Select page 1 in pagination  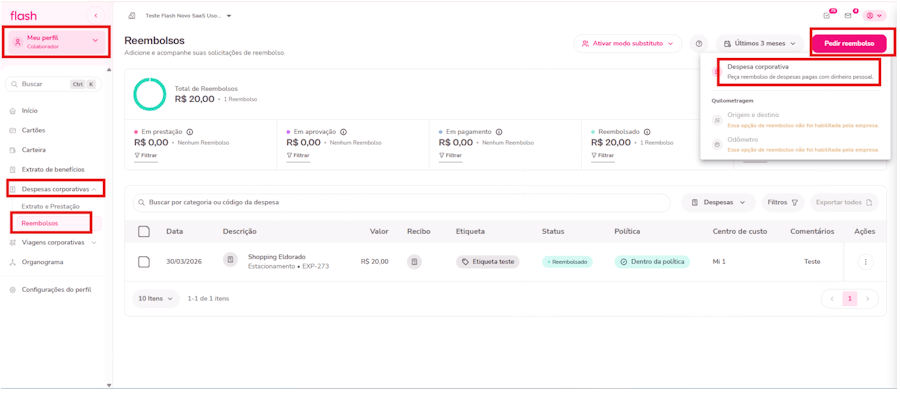click(850, 299)
